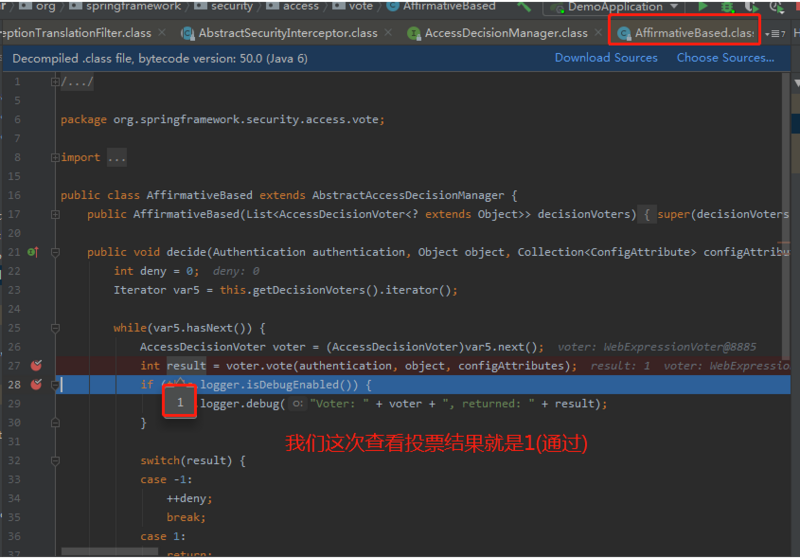Click fold end marker at line 30
Screen dimensions: 800x558
click(55, 423)
